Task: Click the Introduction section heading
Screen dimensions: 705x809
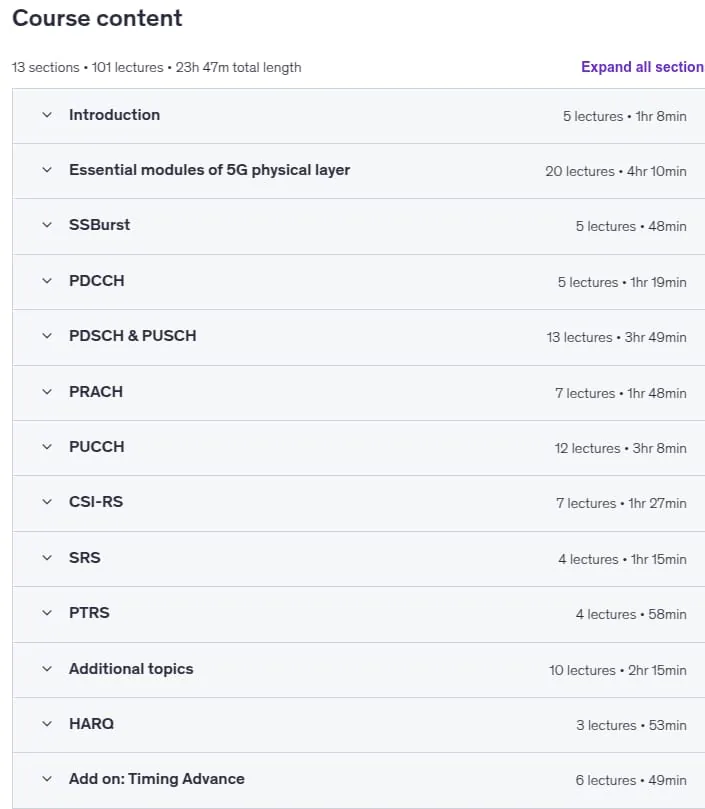Action: [115, 115]
